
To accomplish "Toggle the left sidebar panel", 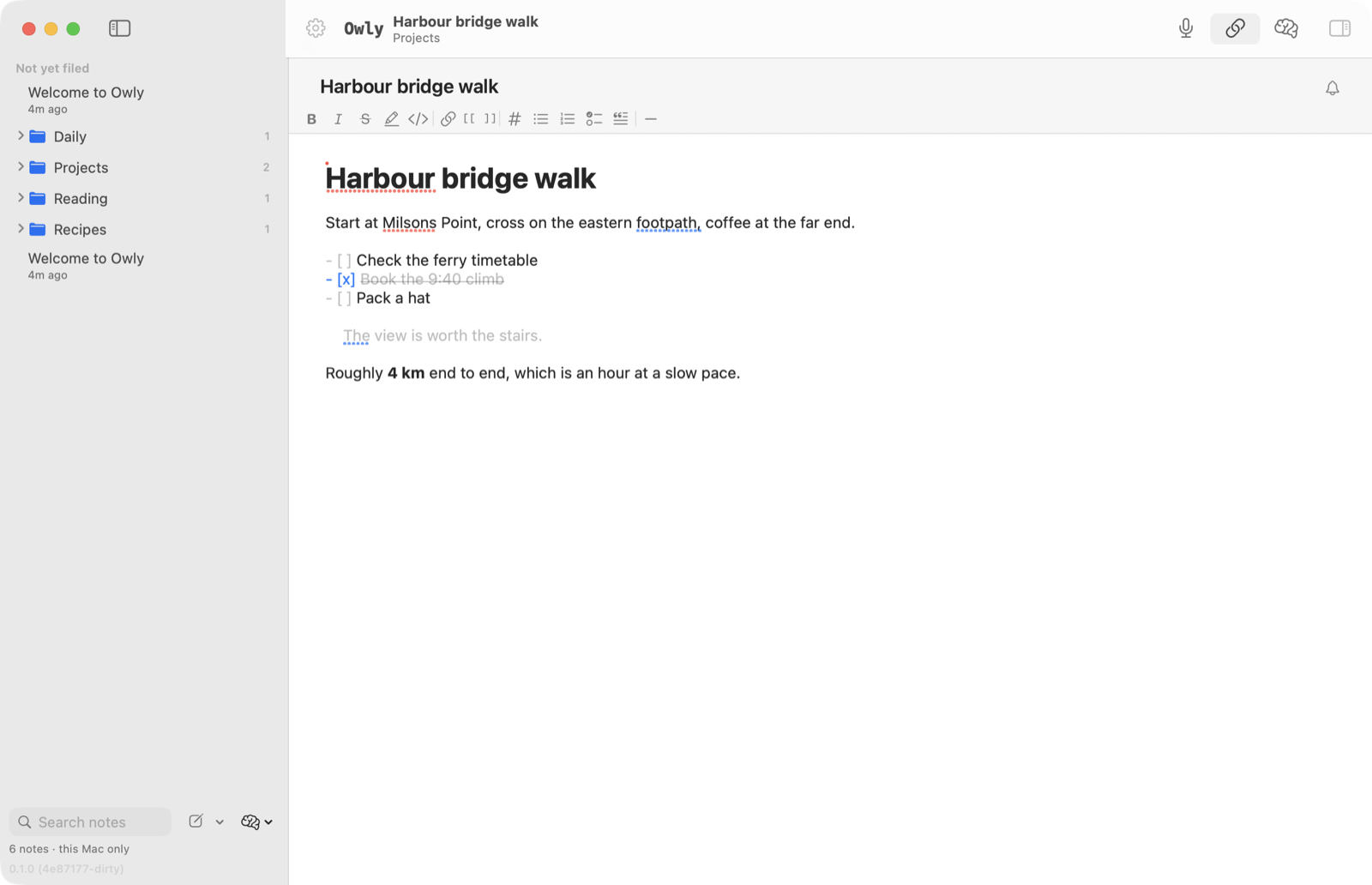I will (120, 28).
